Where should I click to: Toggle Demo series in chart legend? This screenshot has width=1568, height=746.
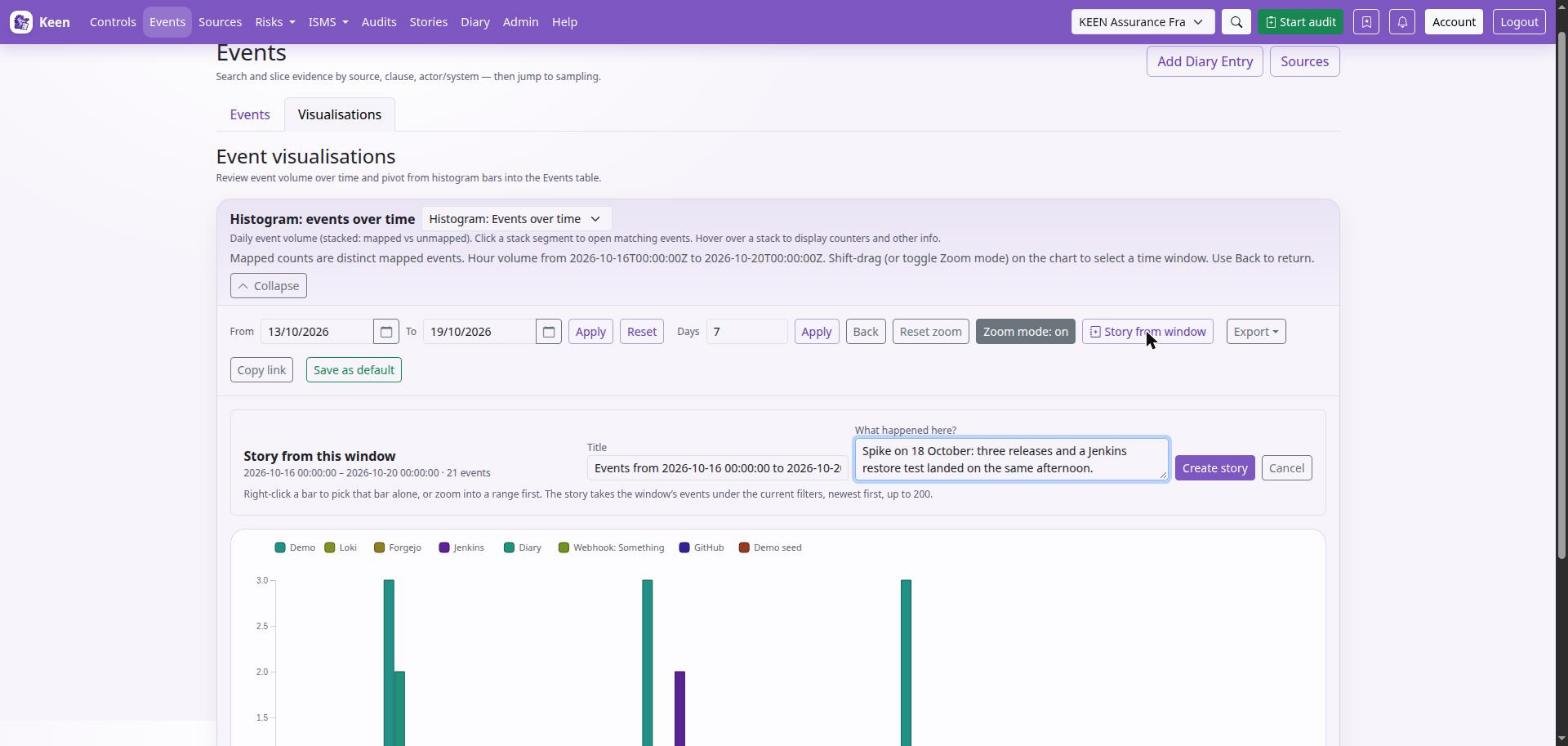coord(295,548)
